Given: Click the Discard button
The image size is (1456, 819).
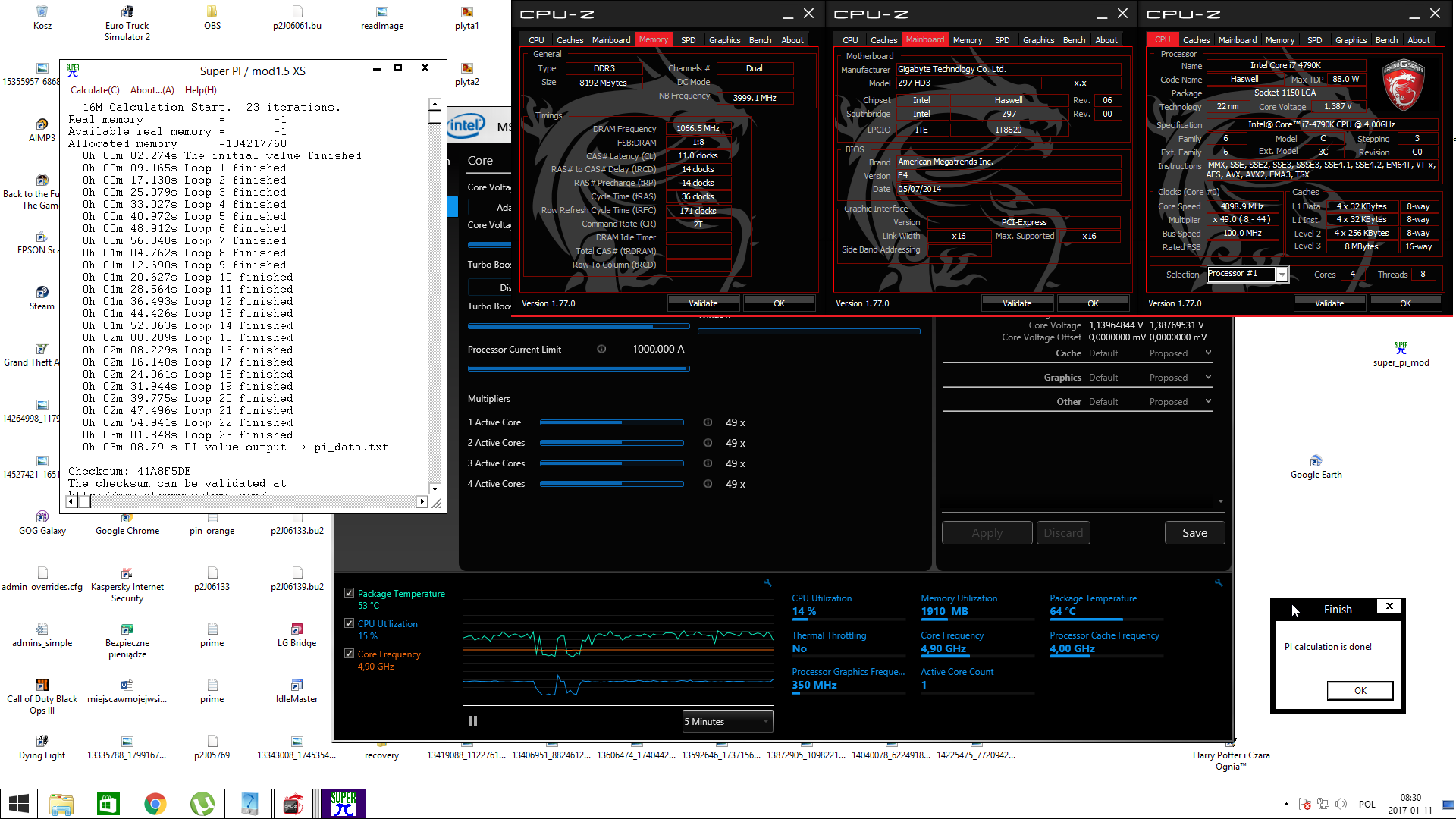Looking at the screenshot, I should point(1063,533).
